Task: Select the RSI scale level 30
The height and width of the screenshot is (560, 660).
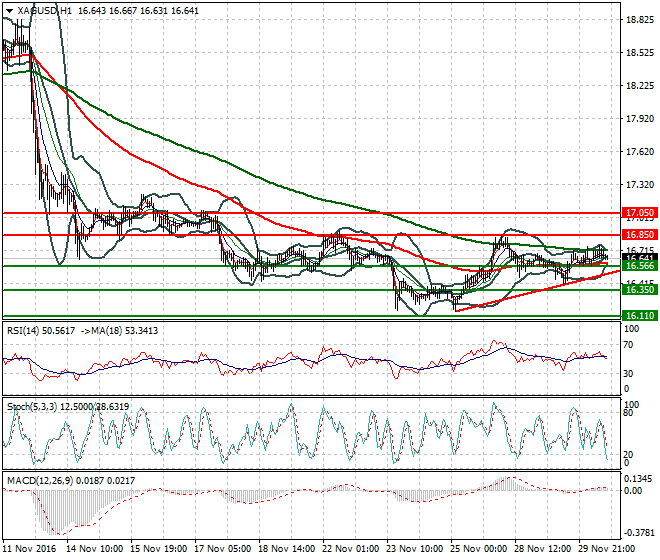Action: pos(628,374)
